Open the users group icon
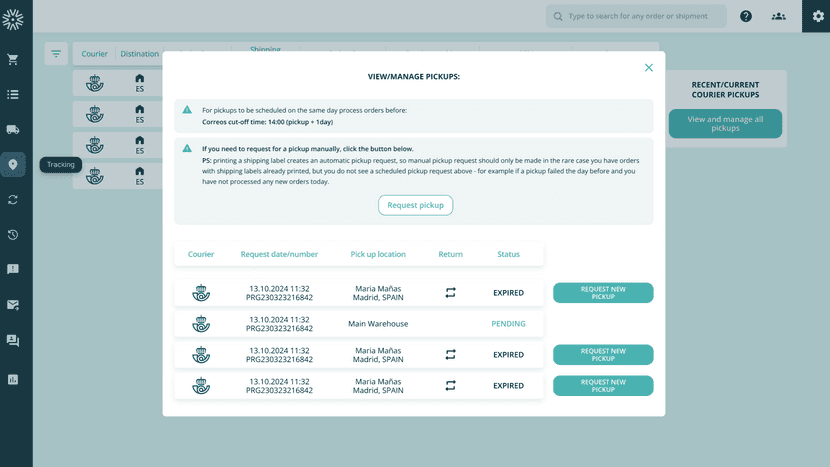 tap(778, 16)
